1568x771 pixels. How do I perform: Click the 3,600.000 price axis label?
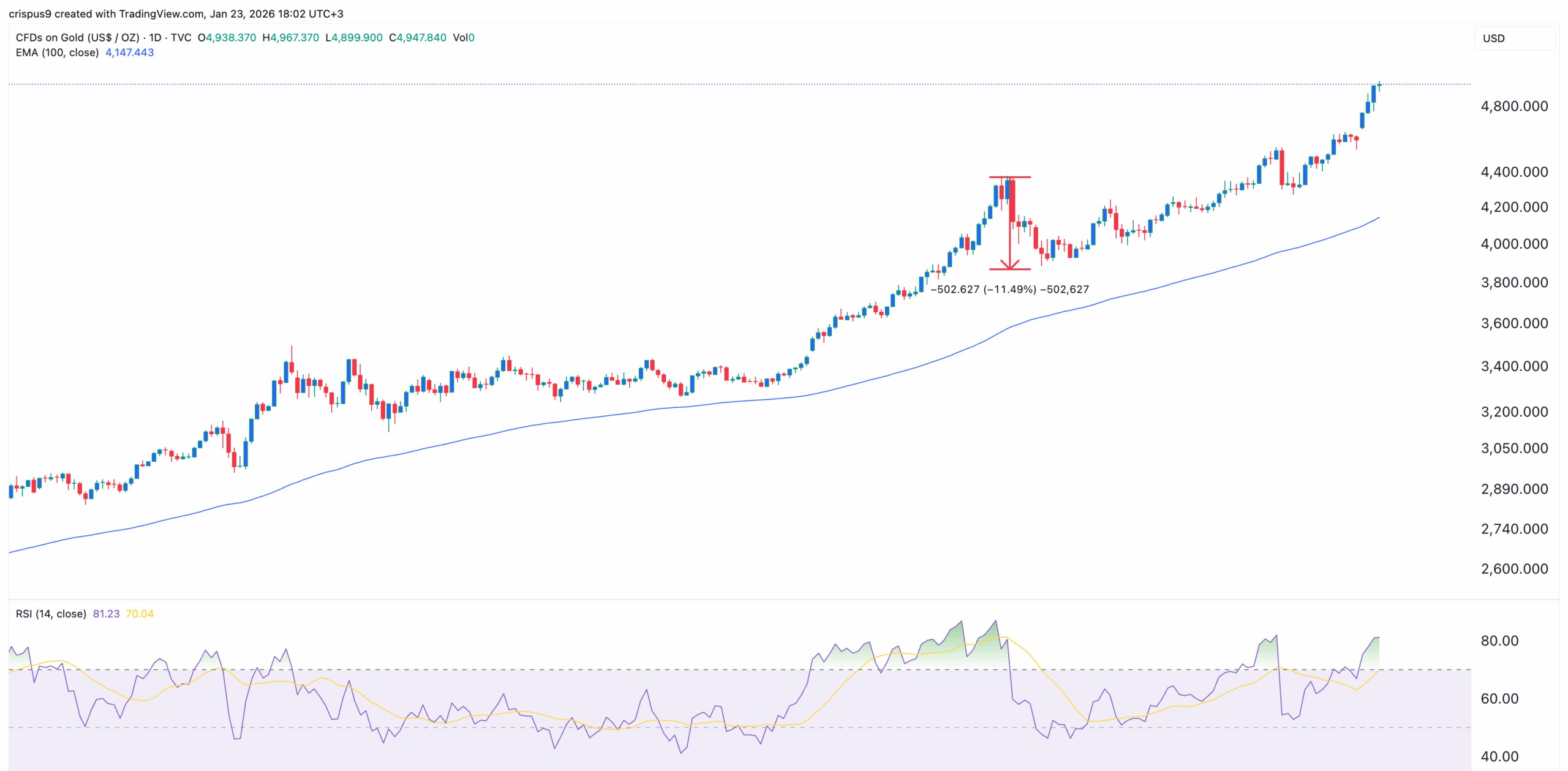click(1514, 323)
